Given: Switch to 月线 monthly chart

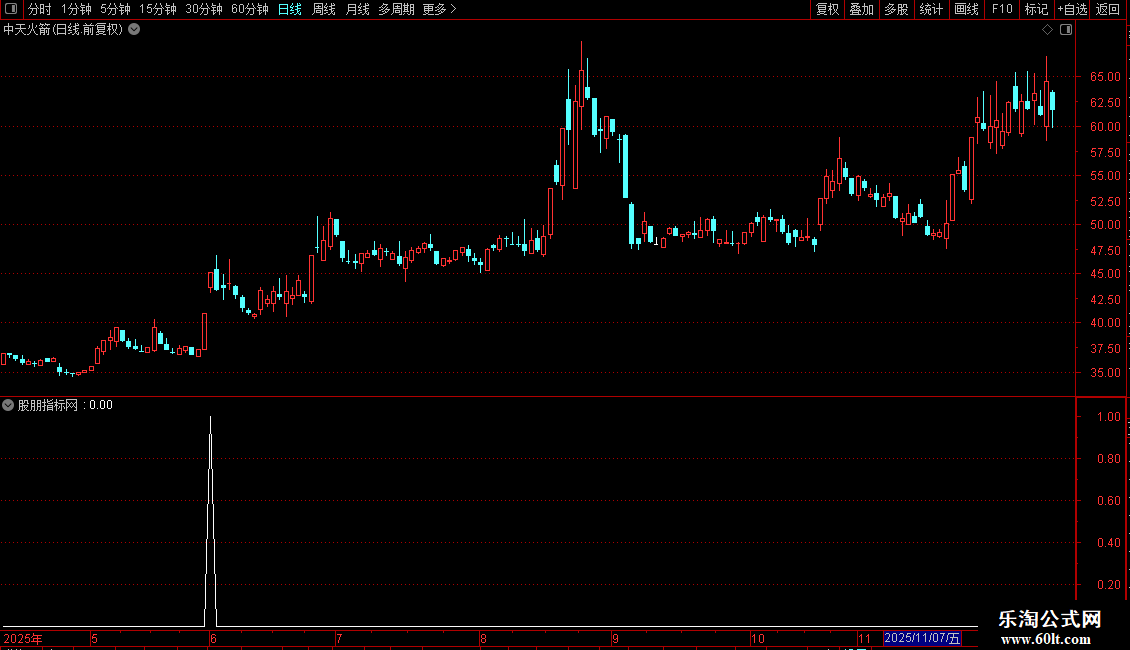Looking at the screenshot, I should [357, 9].
